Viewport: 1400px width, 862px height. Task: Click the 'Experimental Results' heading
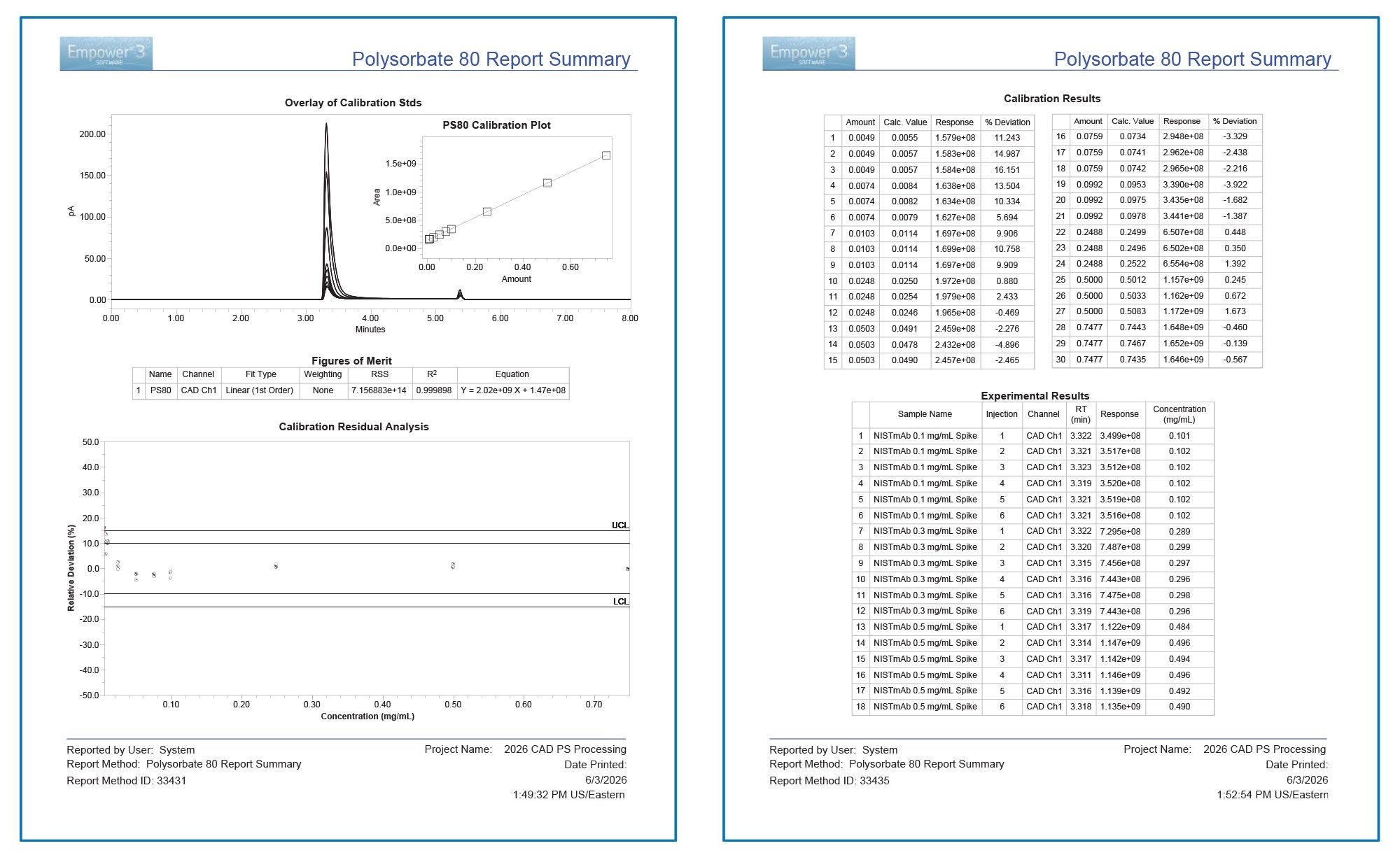click(1035, 396)
